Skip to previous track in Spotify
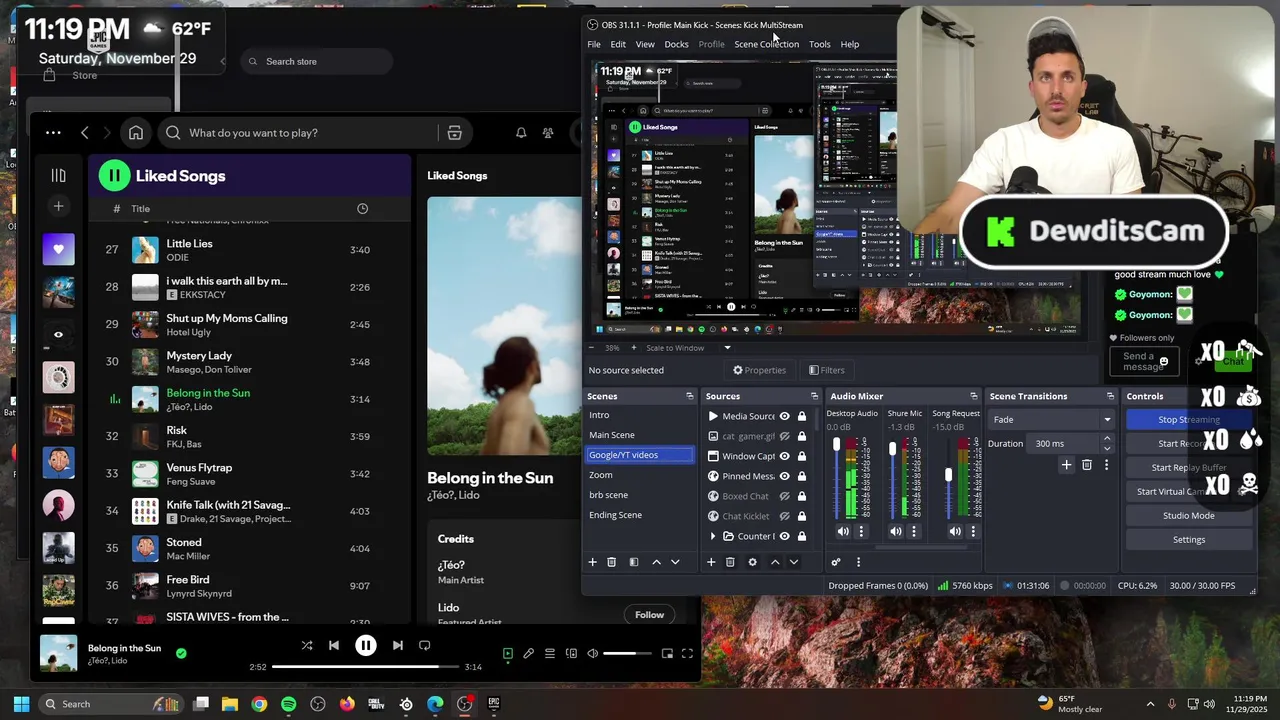Viewport: 1280px width, 720px height. [x=334, y=645]
